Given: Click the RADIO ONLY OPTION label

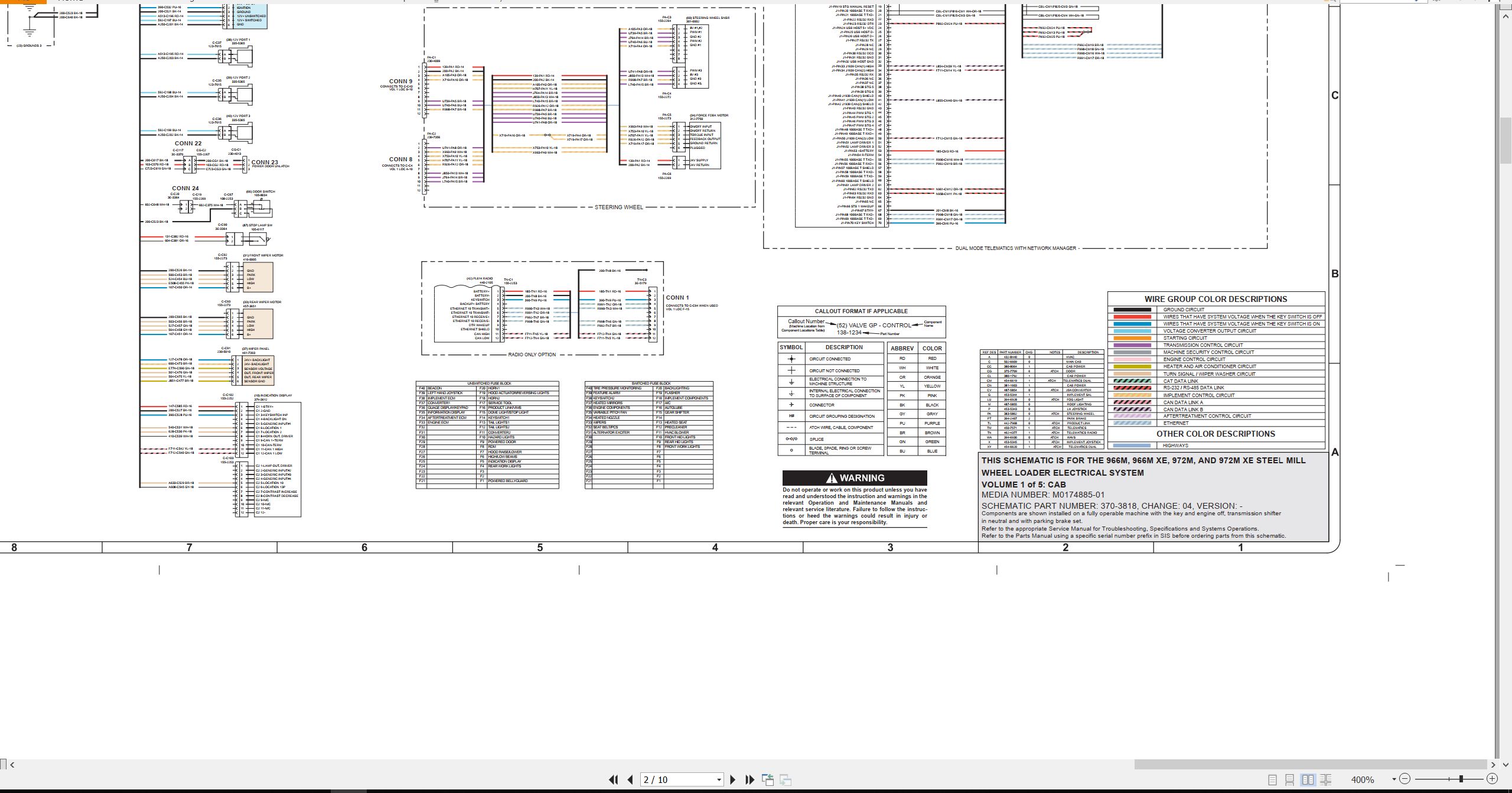Looking at the screenshot, I should (532, 355).
